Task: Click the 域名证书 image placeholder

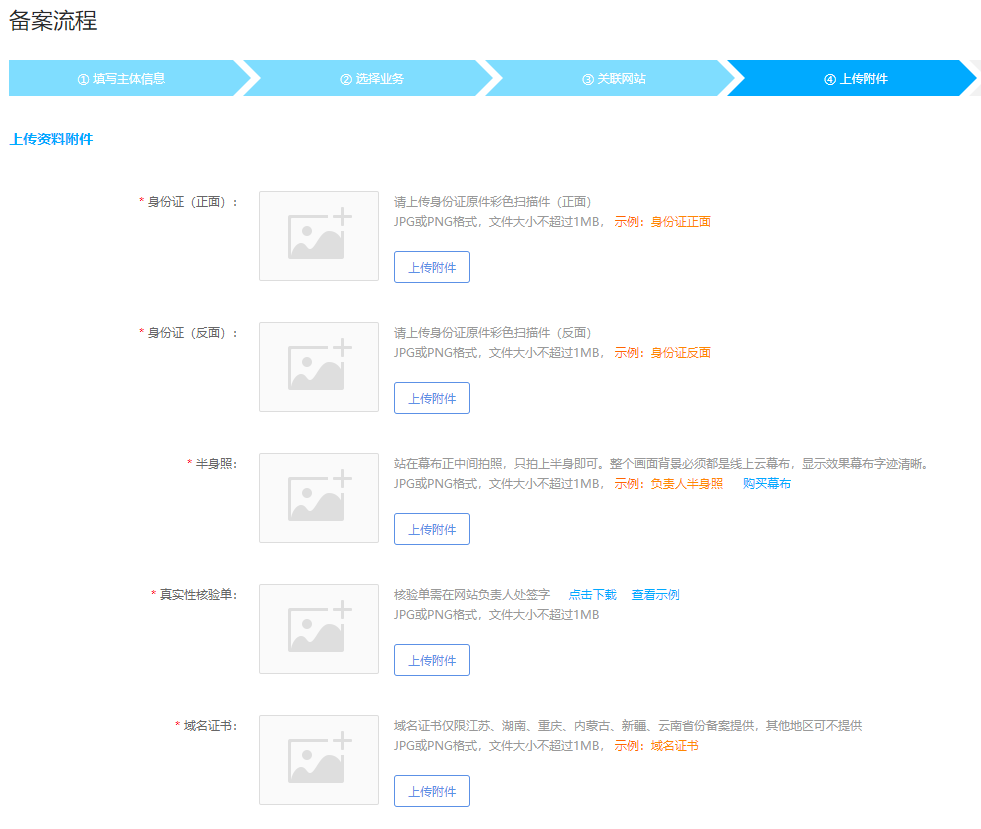Action: [318, 760]
